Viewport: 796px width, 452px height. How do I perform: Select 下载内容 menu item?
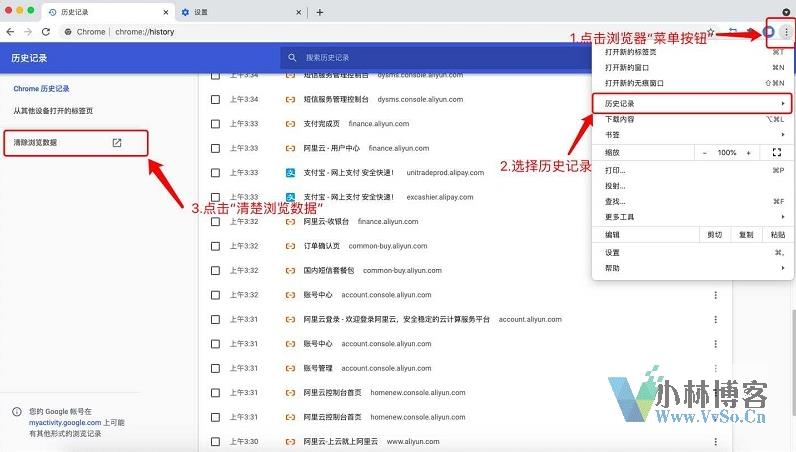tap(693, 119)
